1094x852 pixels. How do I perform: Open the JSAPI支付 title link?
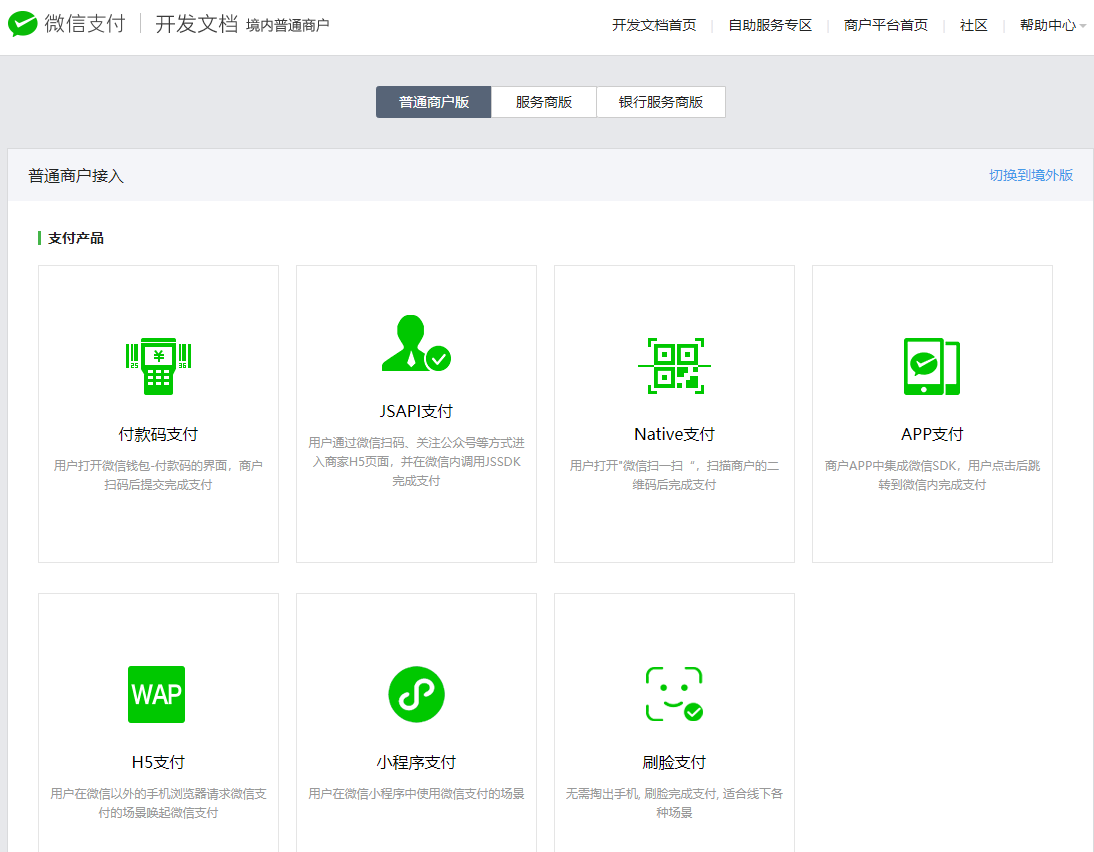point(417,411)
